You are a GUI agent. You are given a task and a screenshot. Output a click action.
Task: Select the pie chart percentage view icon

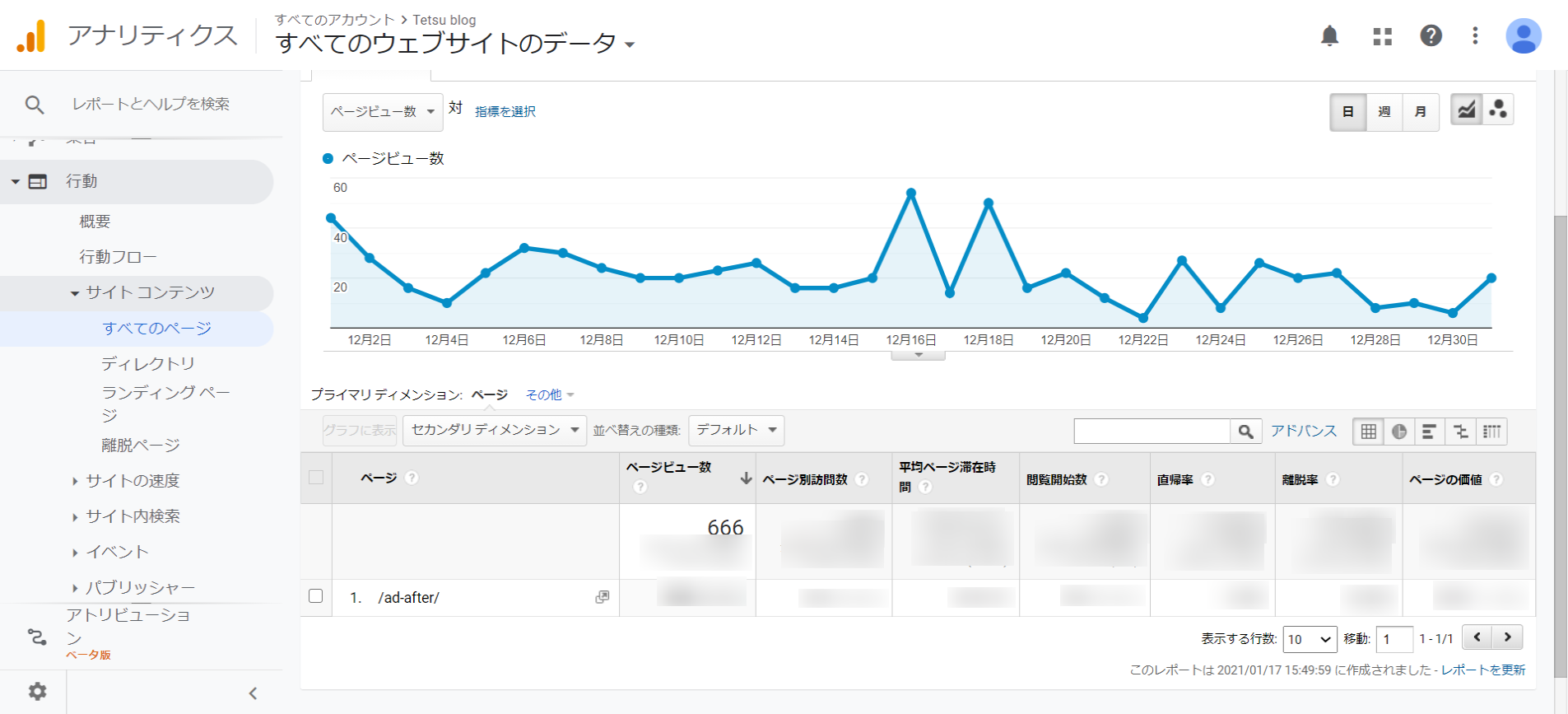point(1398,432)
